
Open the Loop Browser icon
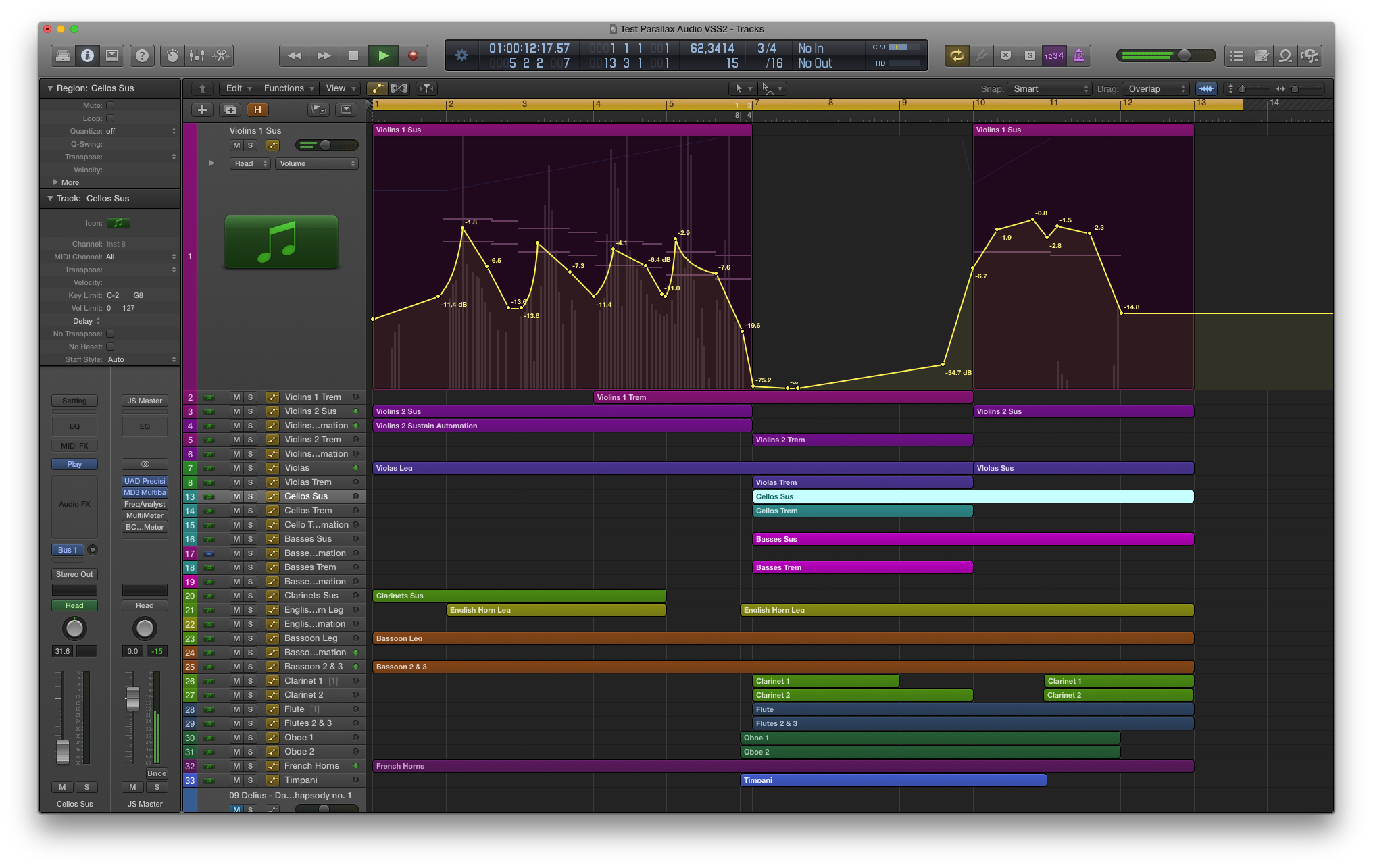1285,55
